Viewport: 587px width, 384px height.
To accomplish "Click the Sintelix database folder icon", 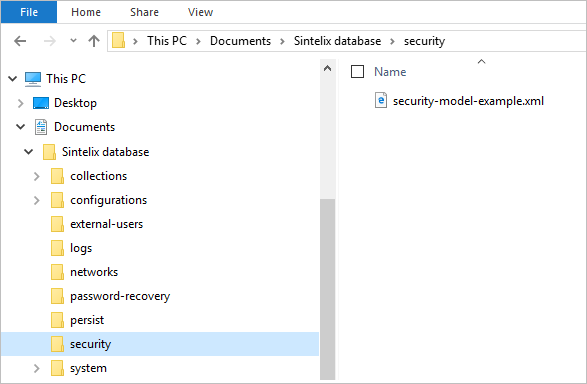I will tap(49, 152).
